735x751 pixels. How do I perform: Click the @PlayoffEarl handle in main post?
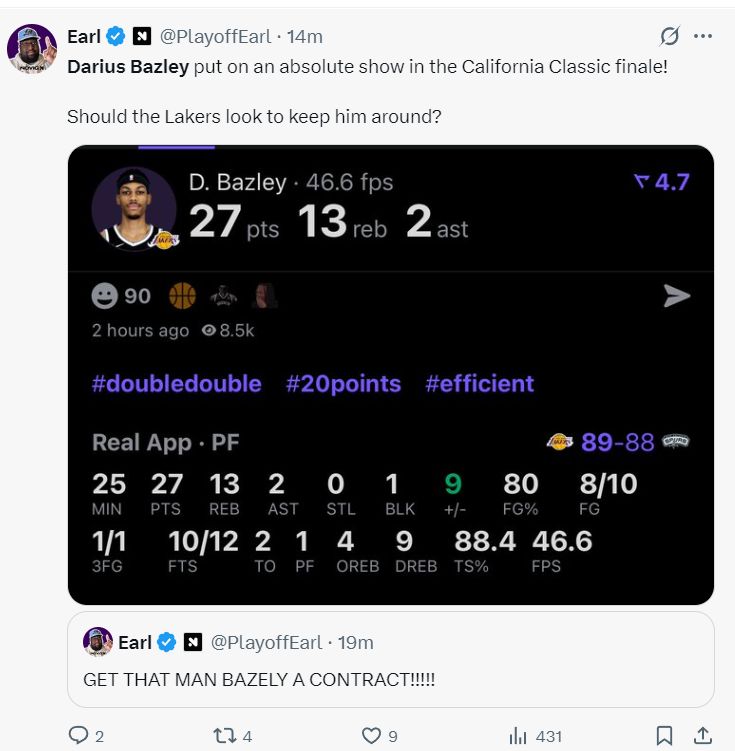215,36
